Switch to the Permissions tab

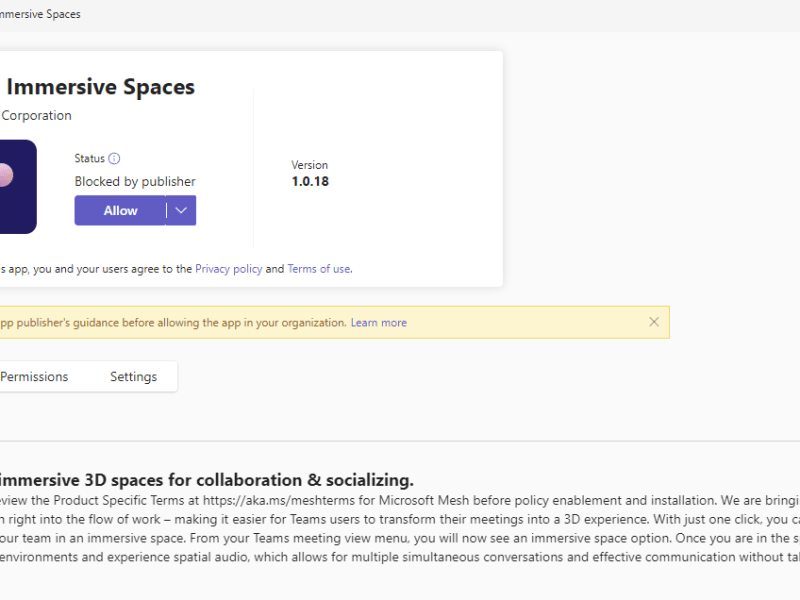click(34, 376)
